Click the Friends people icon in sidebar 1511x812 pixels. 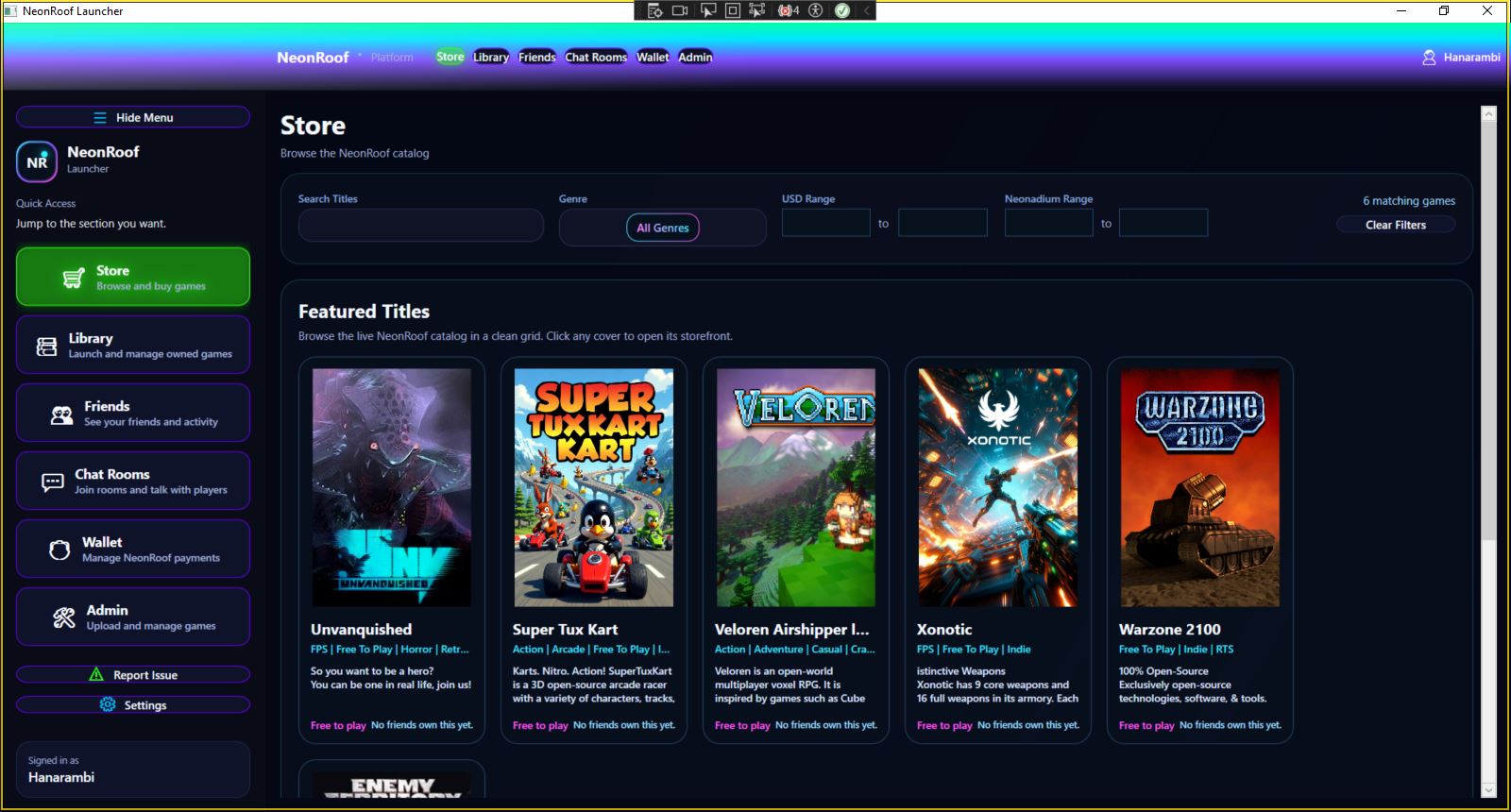tap(61, 414)
